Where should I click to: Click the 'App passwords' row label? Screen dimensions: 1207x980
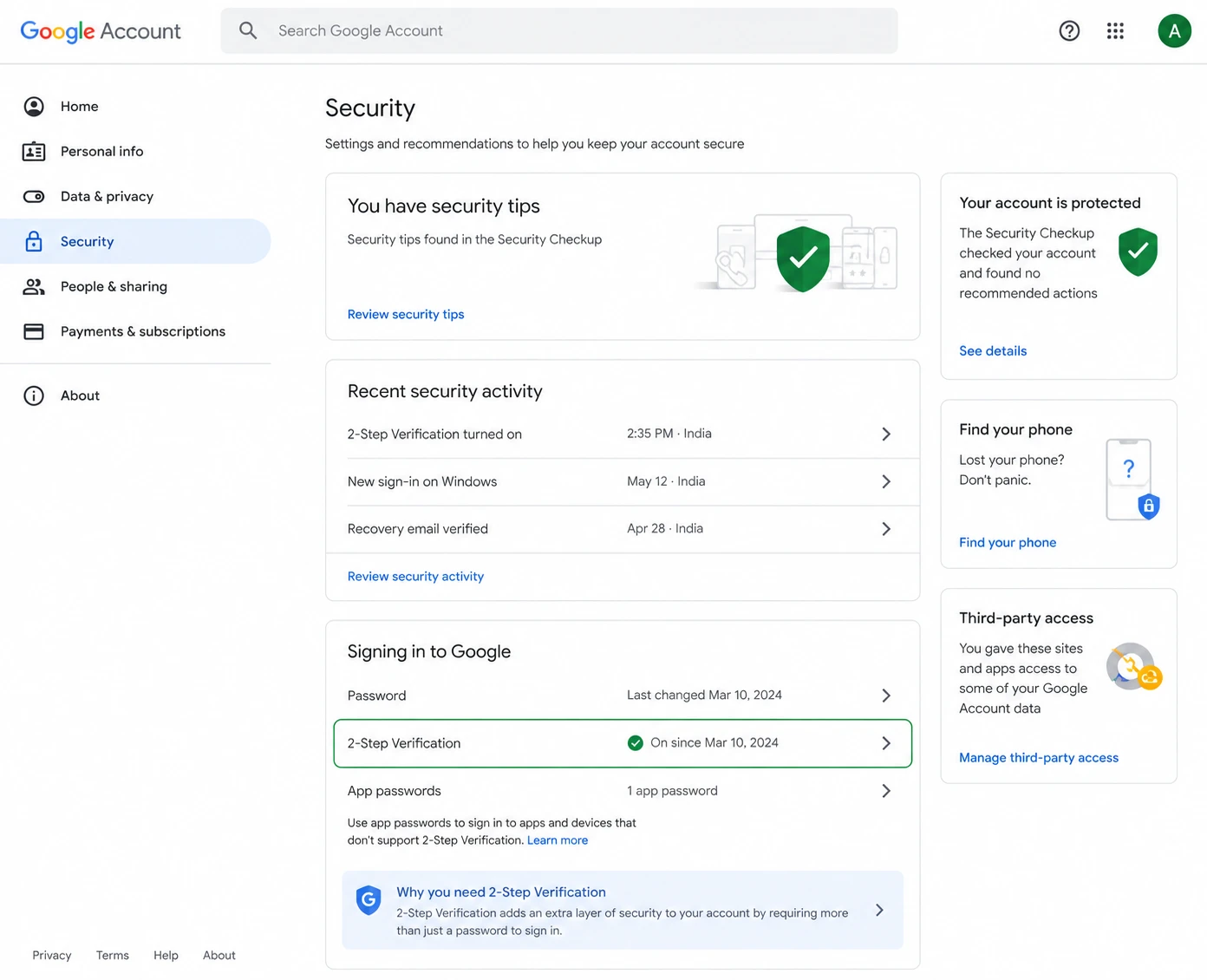(x=395, y=792)
